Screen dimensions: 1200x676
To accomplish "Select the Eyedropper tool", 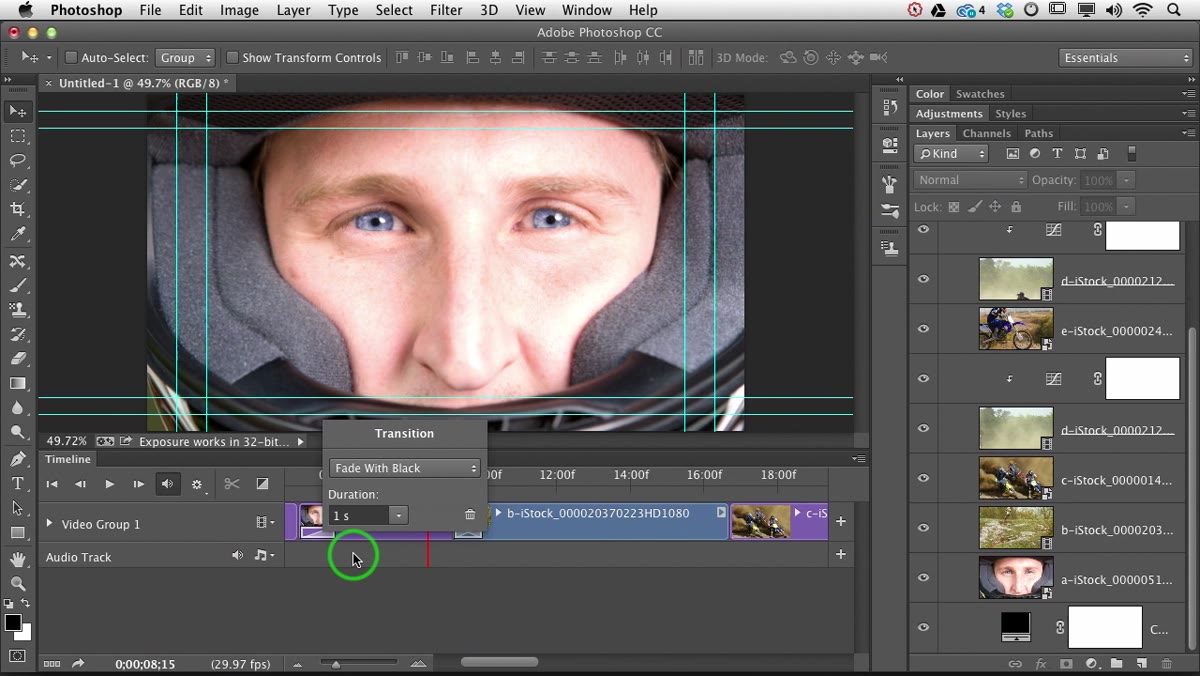I will coord(18,234).
